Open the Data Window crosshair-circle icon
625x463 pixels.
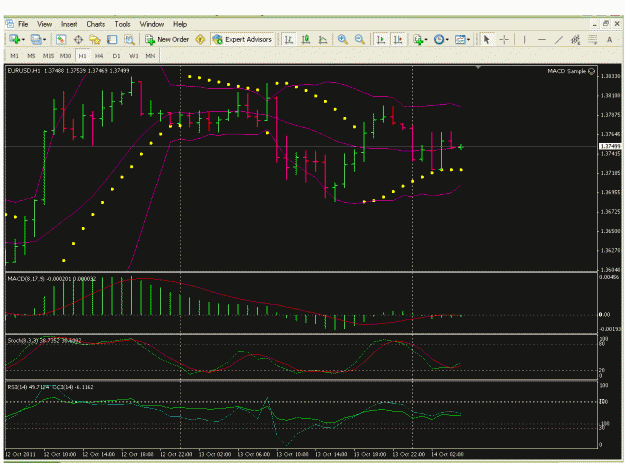click(x=78, y=39)
